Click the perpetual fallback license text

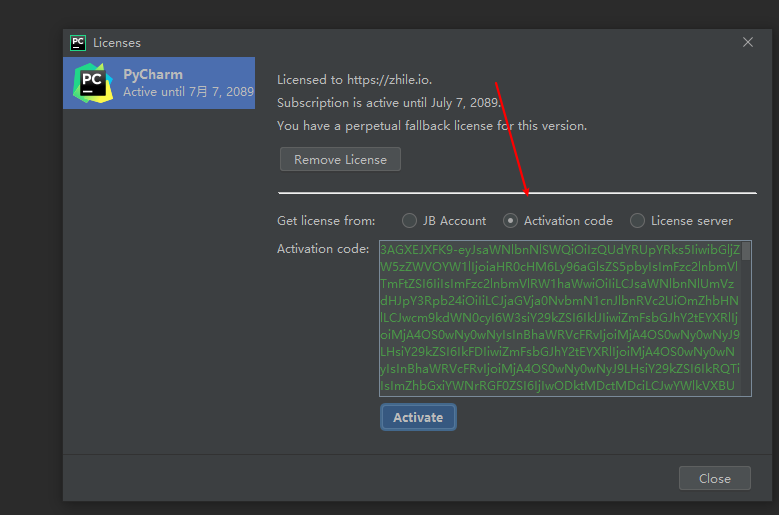(432, 126)
